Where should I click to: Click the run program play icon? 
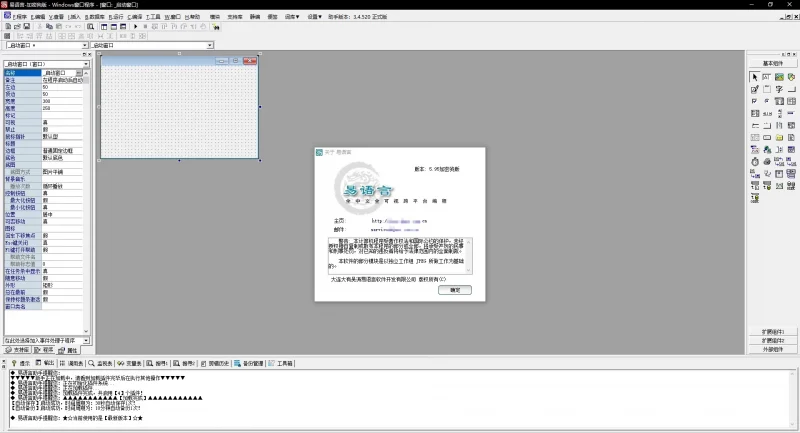(135, 26)
